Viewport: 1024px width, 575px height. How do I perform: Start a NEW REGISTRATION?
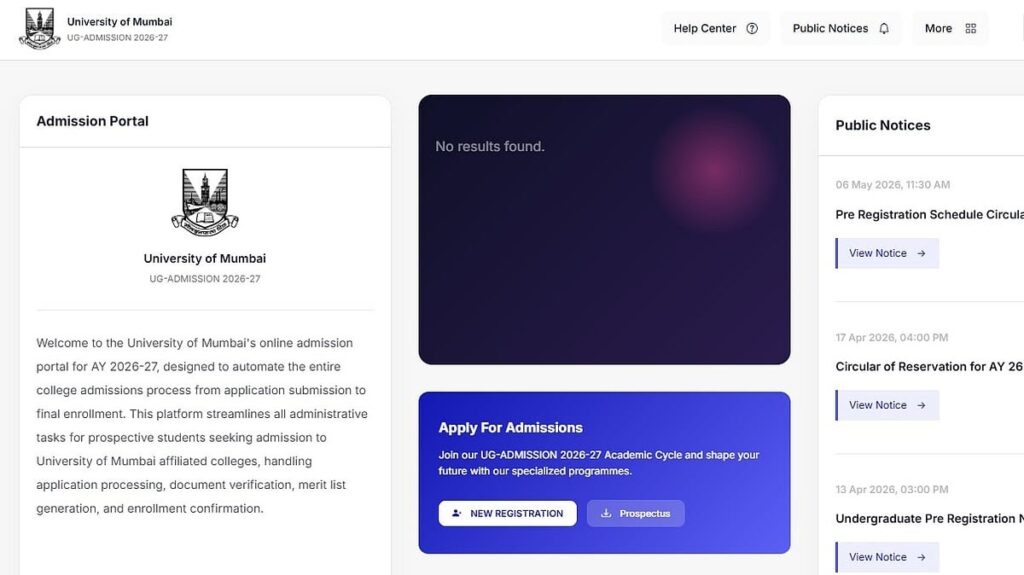507,514
